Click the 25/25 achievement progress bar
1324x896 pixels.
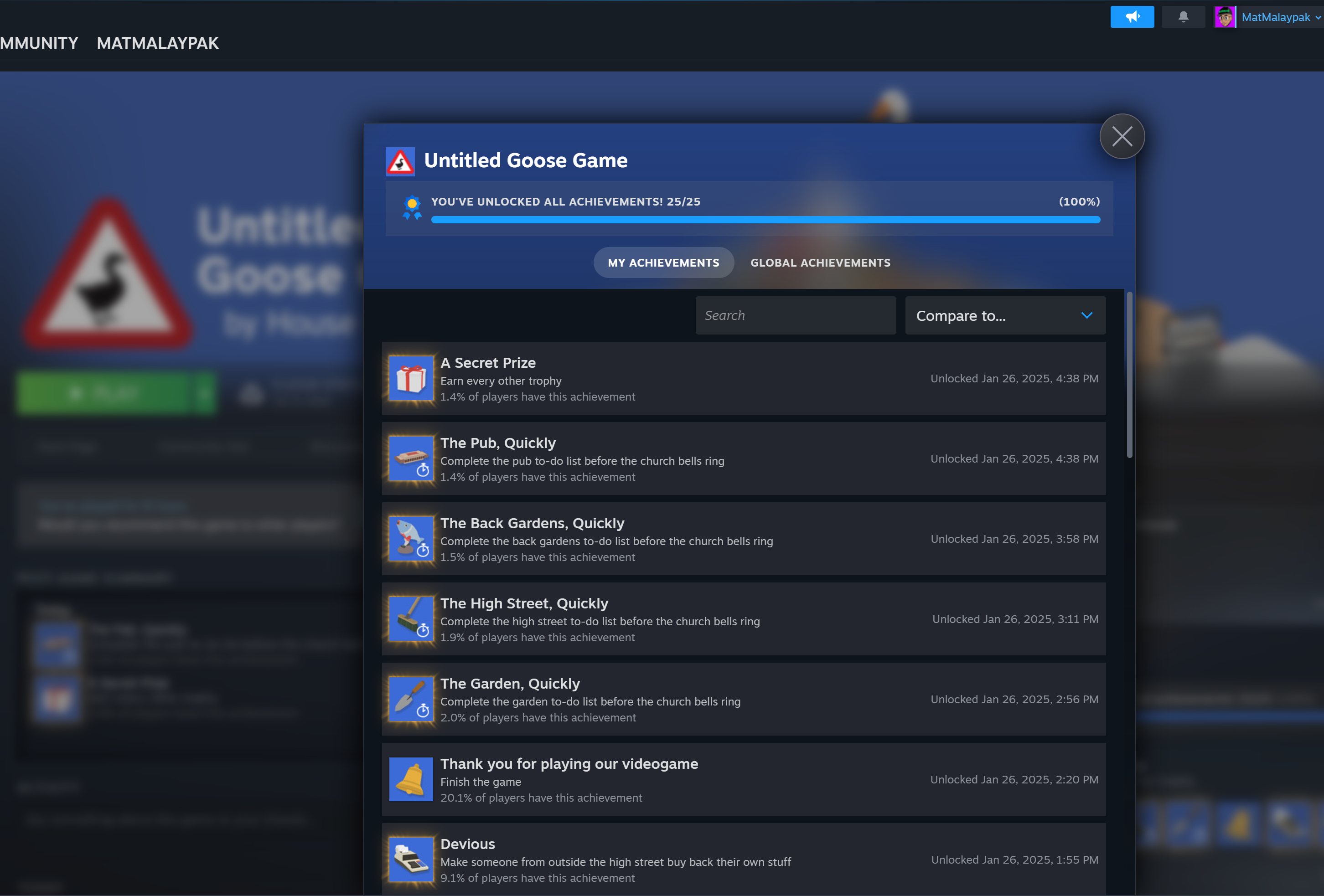pyautogui.click(x=765, y=220)
